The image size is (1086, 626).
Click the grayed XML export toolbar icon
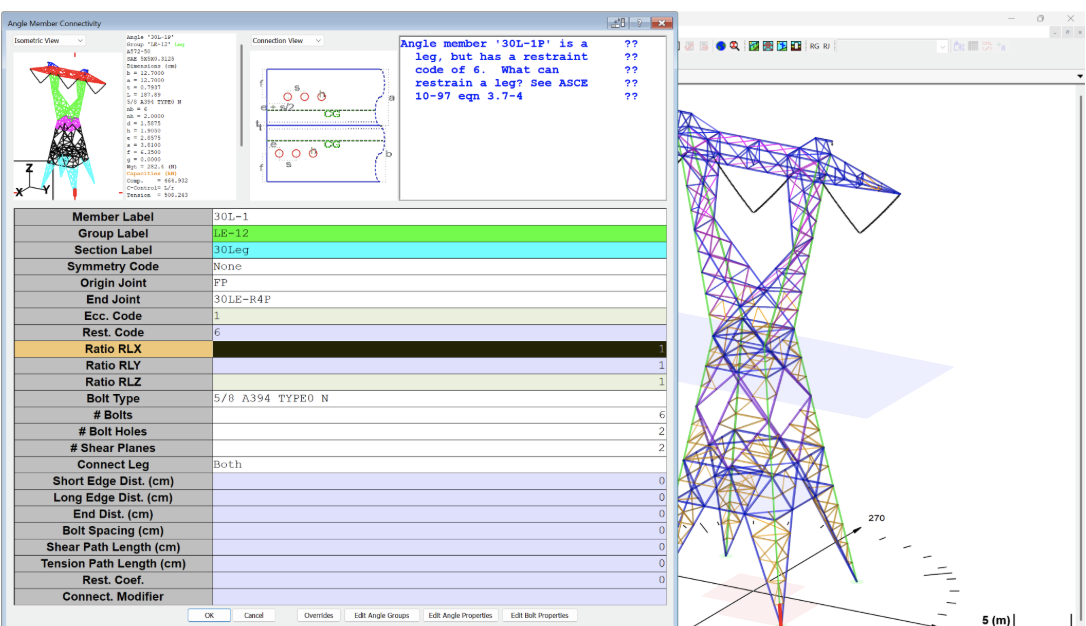point(987,46)
